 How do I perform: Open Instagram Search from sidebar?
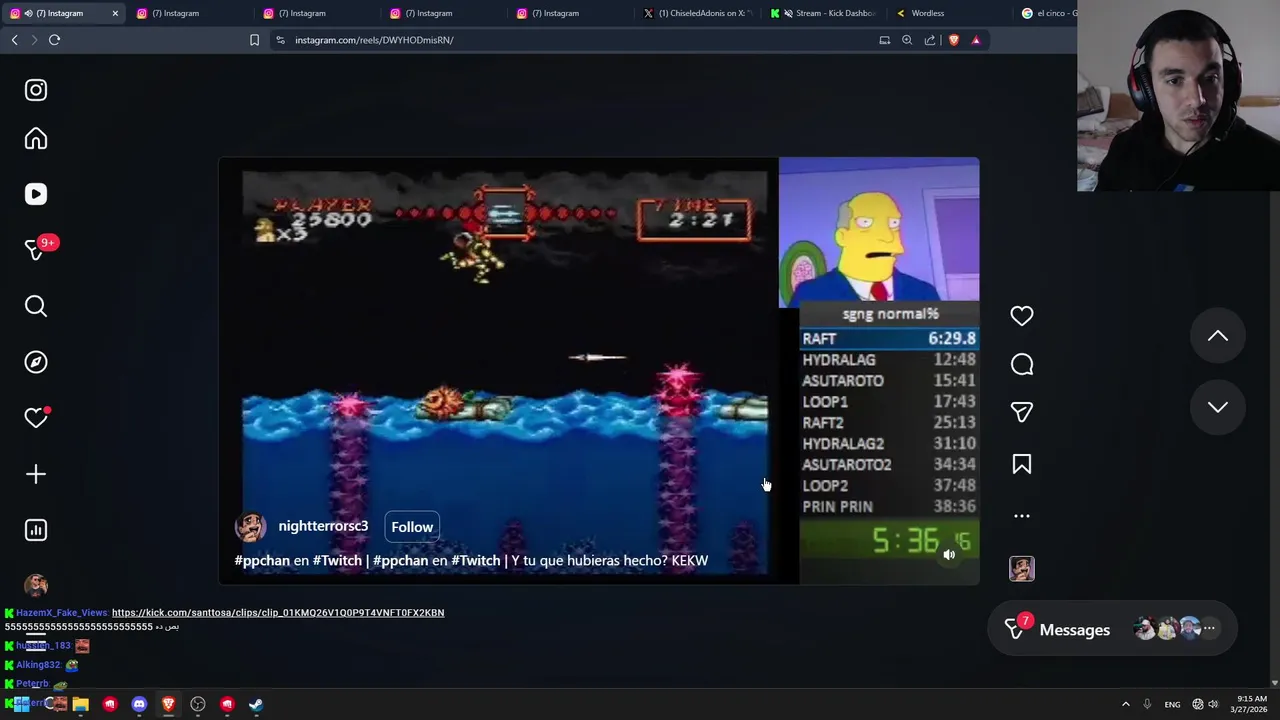(36, 306)
